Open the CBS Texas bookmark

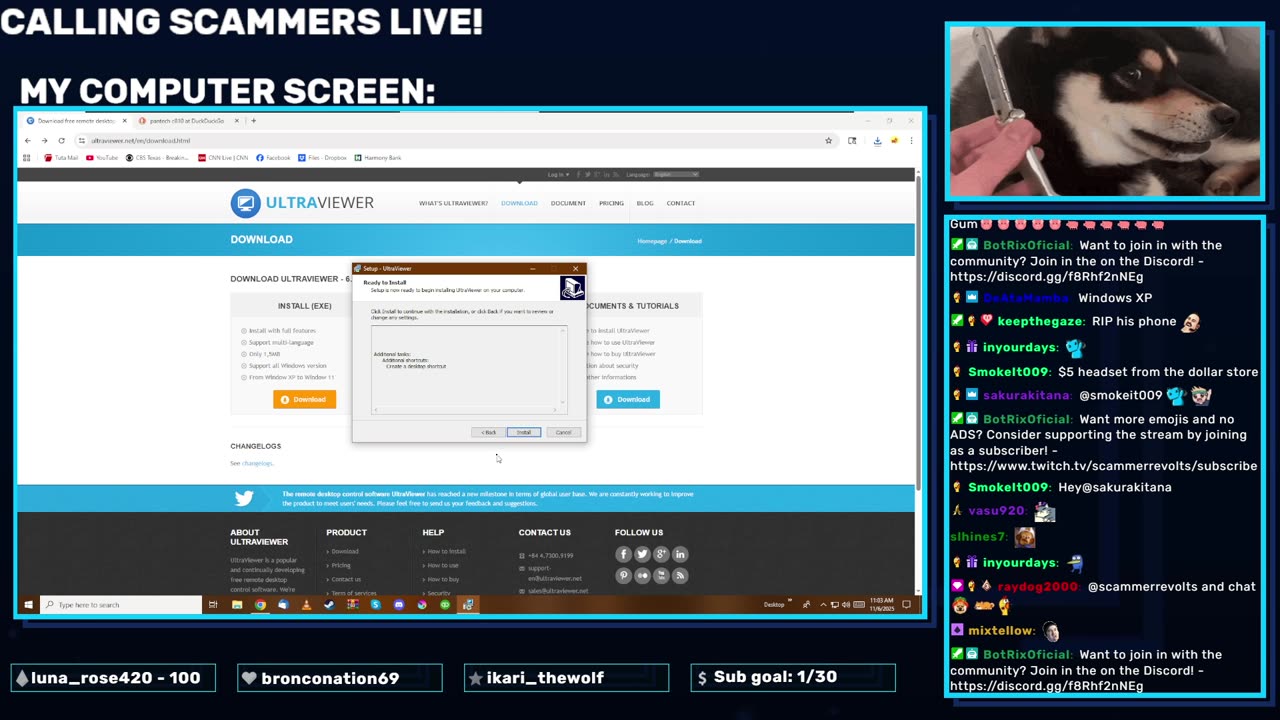tap(158, 157)
